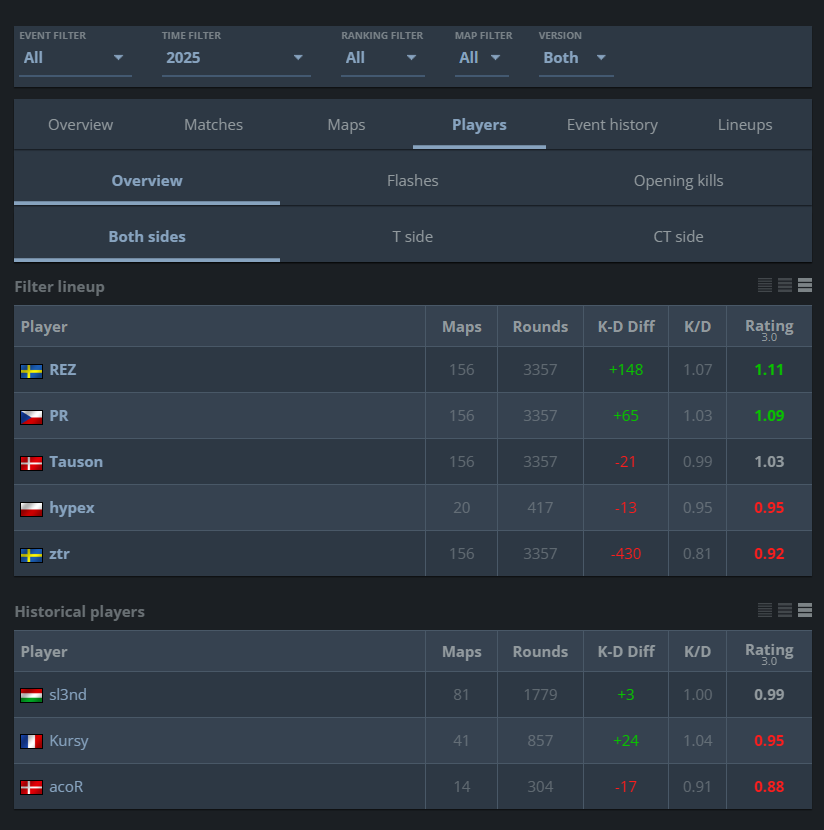Click acoR rating value 0.88
The width and height of the screenshot is (824, 830).
[769, 787]
